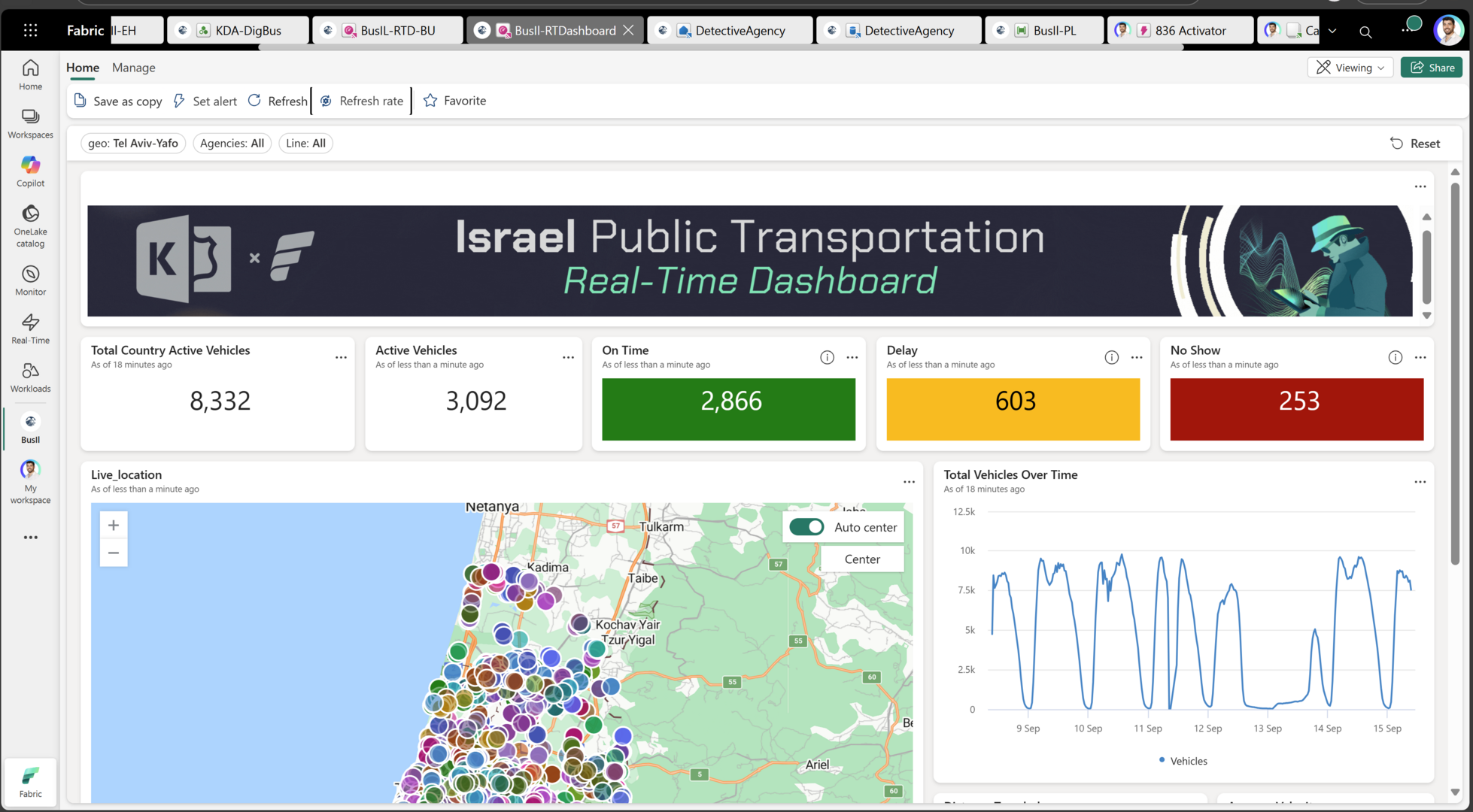This screenshot has height=812, width=1473.
Task: Click the On Time tile info icon
Action: point(827,357)
